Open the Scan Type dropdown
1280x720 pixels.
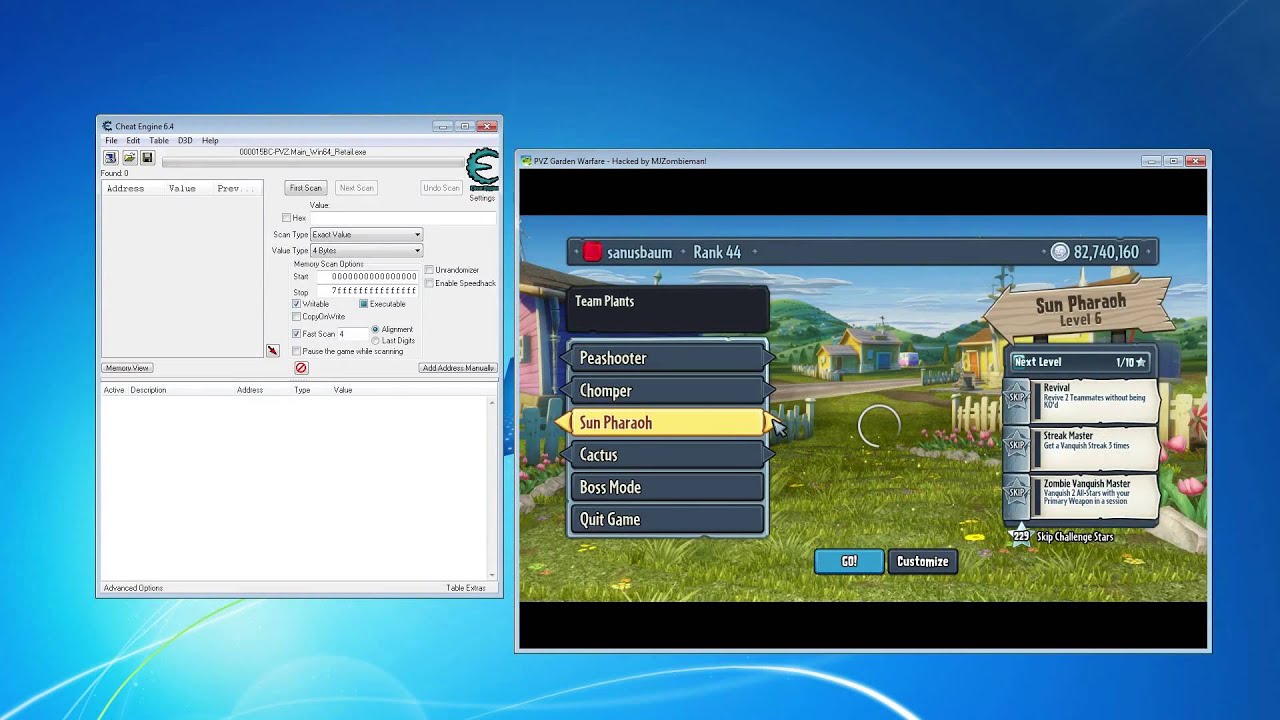pos(366,235)
